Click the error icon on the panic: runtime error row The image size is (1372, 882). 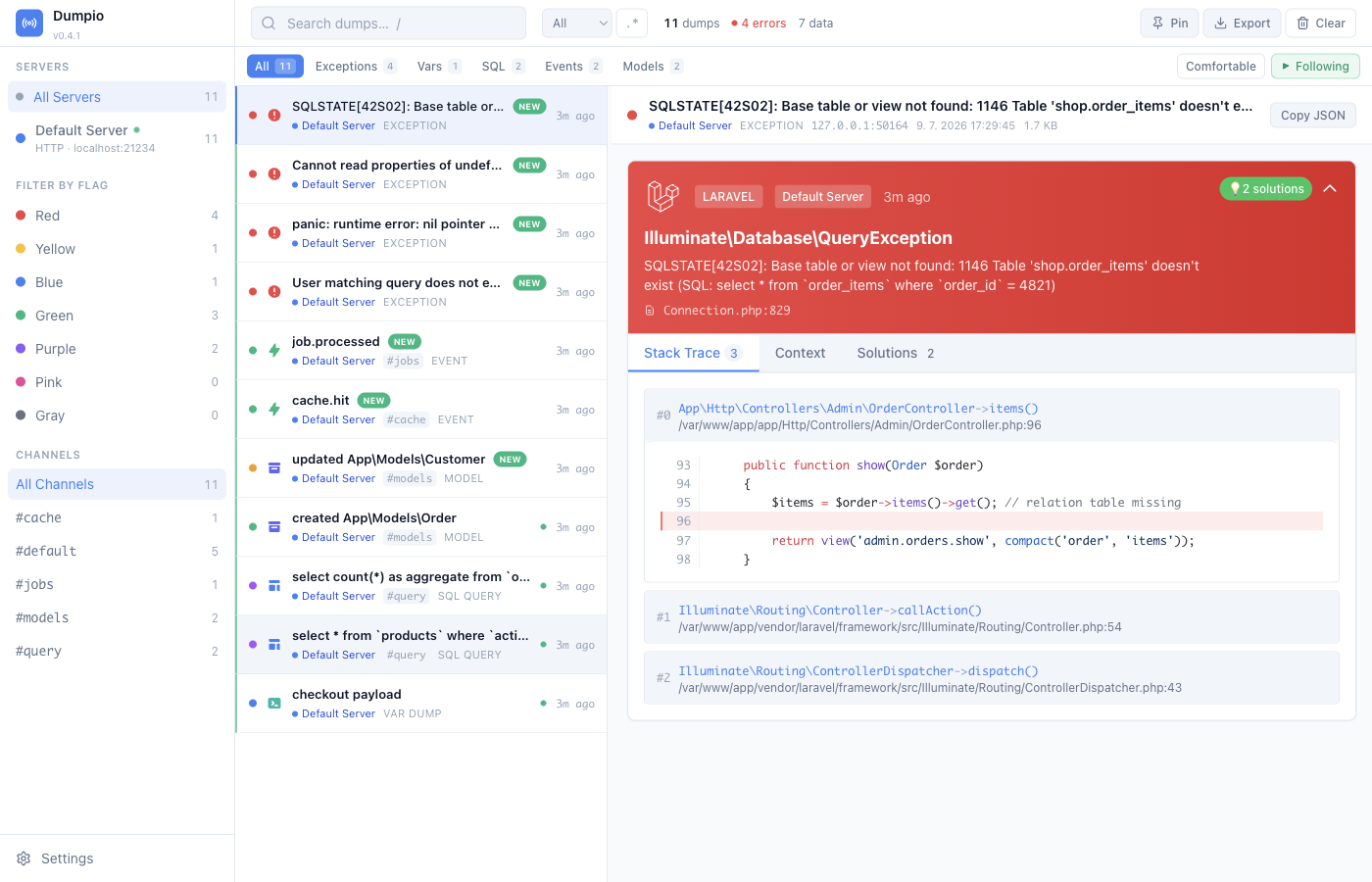[x=274, y=233]
